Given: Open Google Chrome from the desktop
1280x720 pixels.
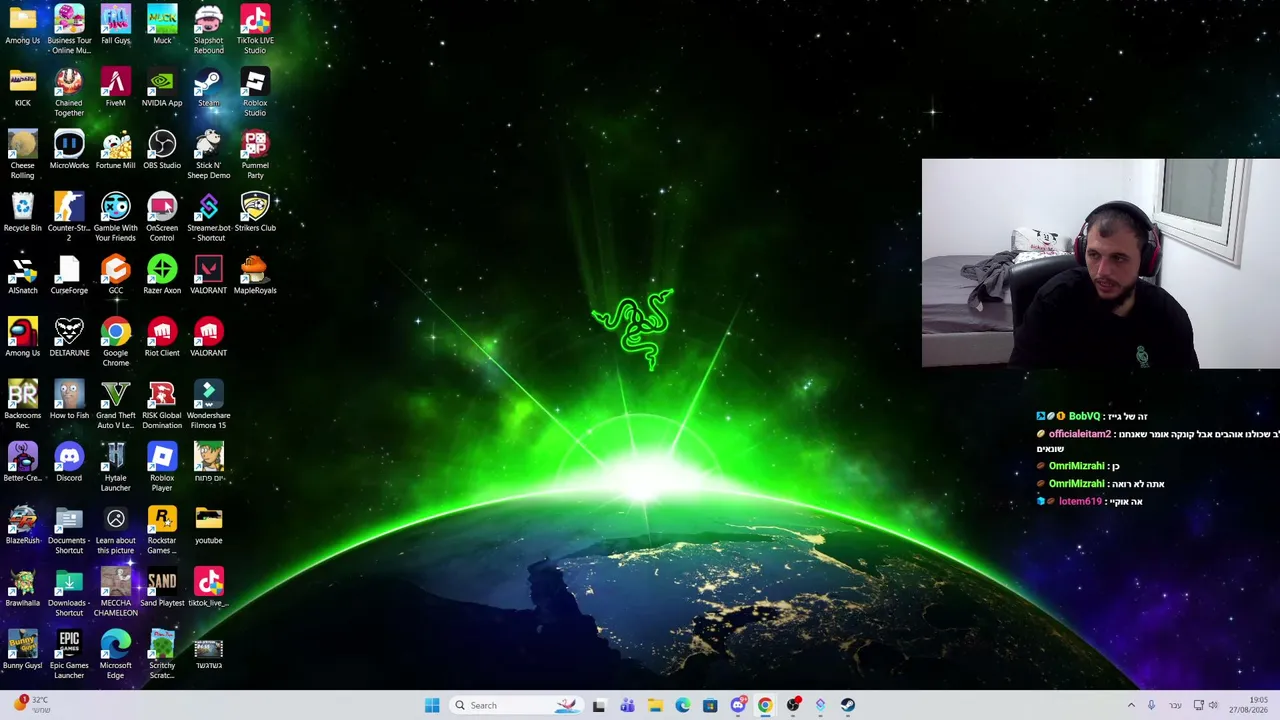Looking at the screenshot, I should coord(115,342).
